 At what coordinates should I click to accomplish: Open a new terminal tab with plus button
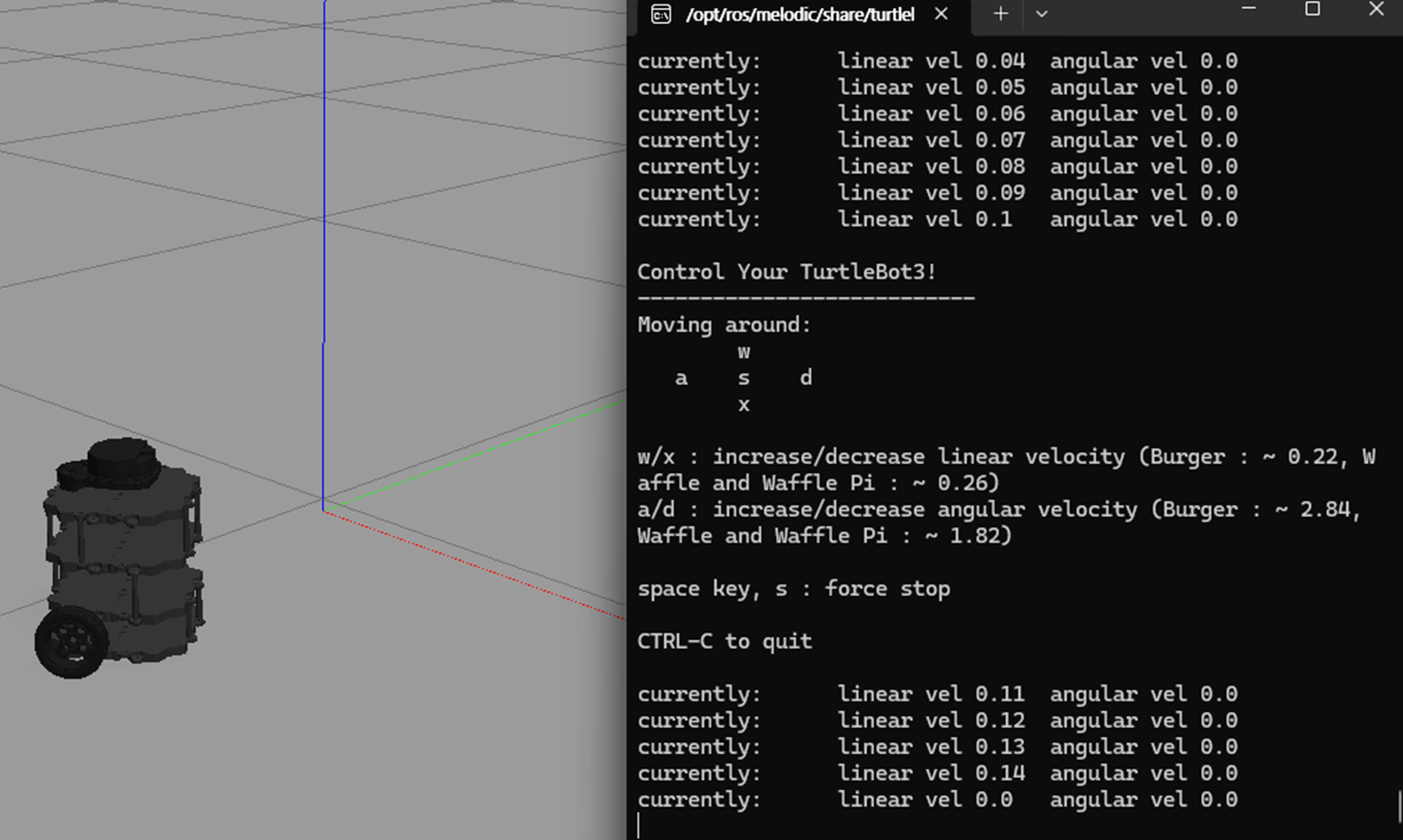coord(1000,14)
